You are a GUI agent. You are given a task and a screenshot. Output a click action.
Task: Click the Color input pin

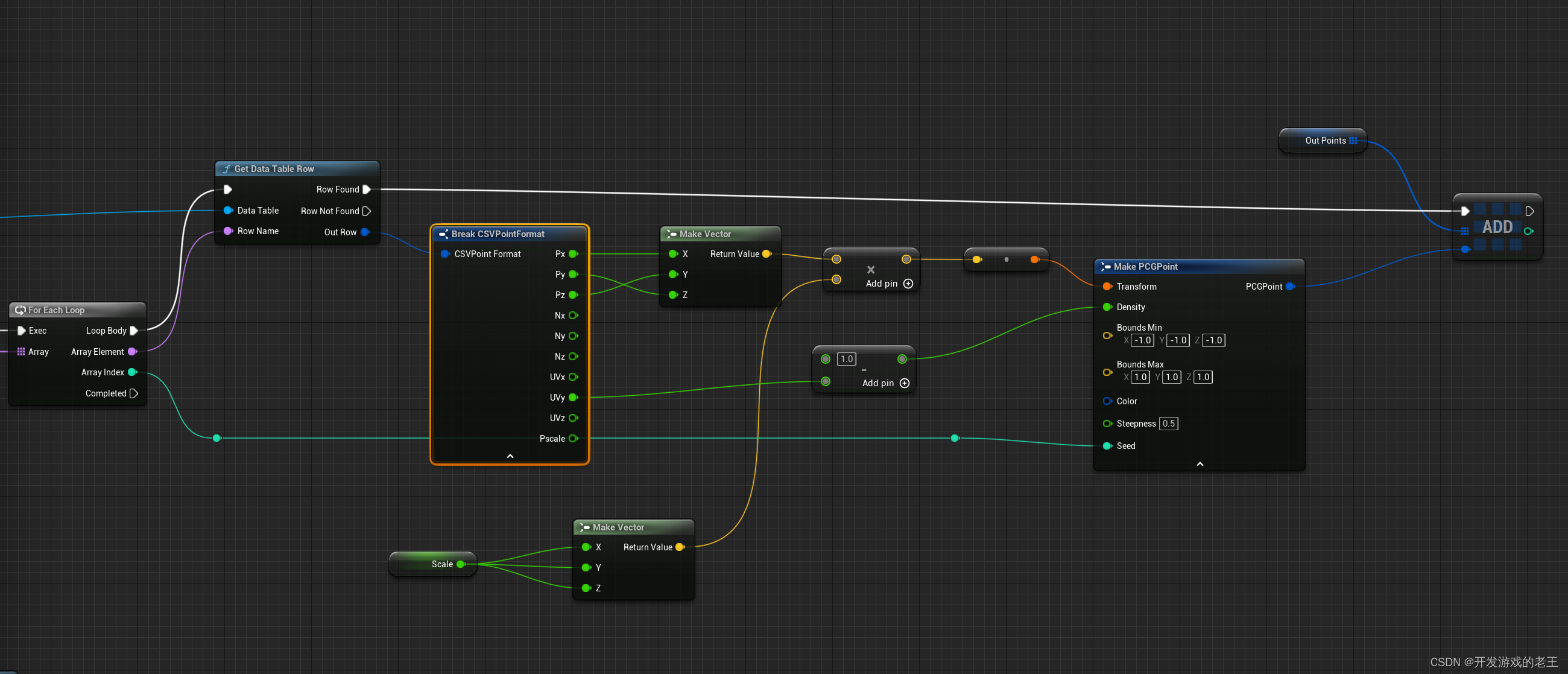point(1107,401)
